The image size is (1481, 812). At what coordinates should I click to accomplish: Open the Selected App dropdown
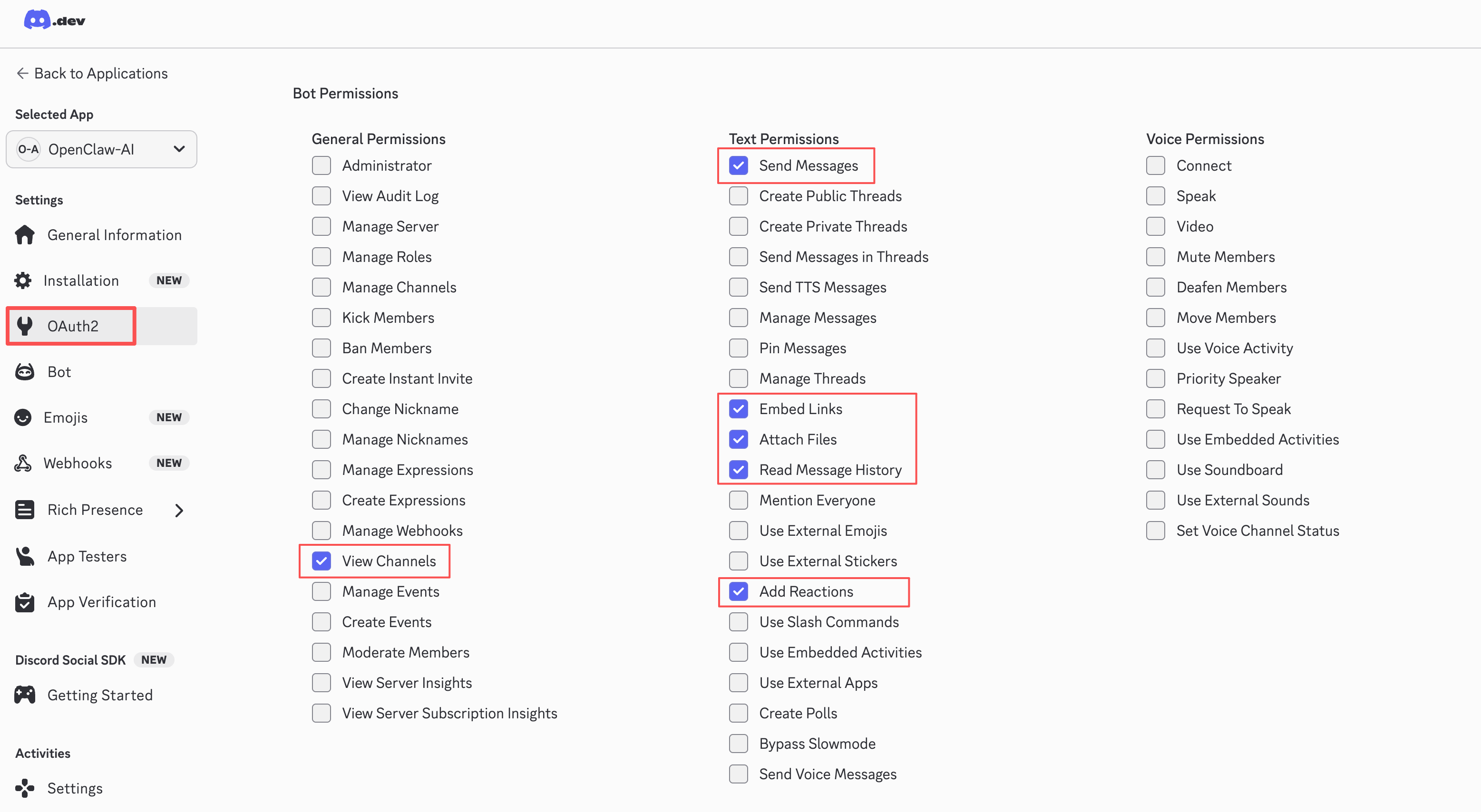pos(101,149)
